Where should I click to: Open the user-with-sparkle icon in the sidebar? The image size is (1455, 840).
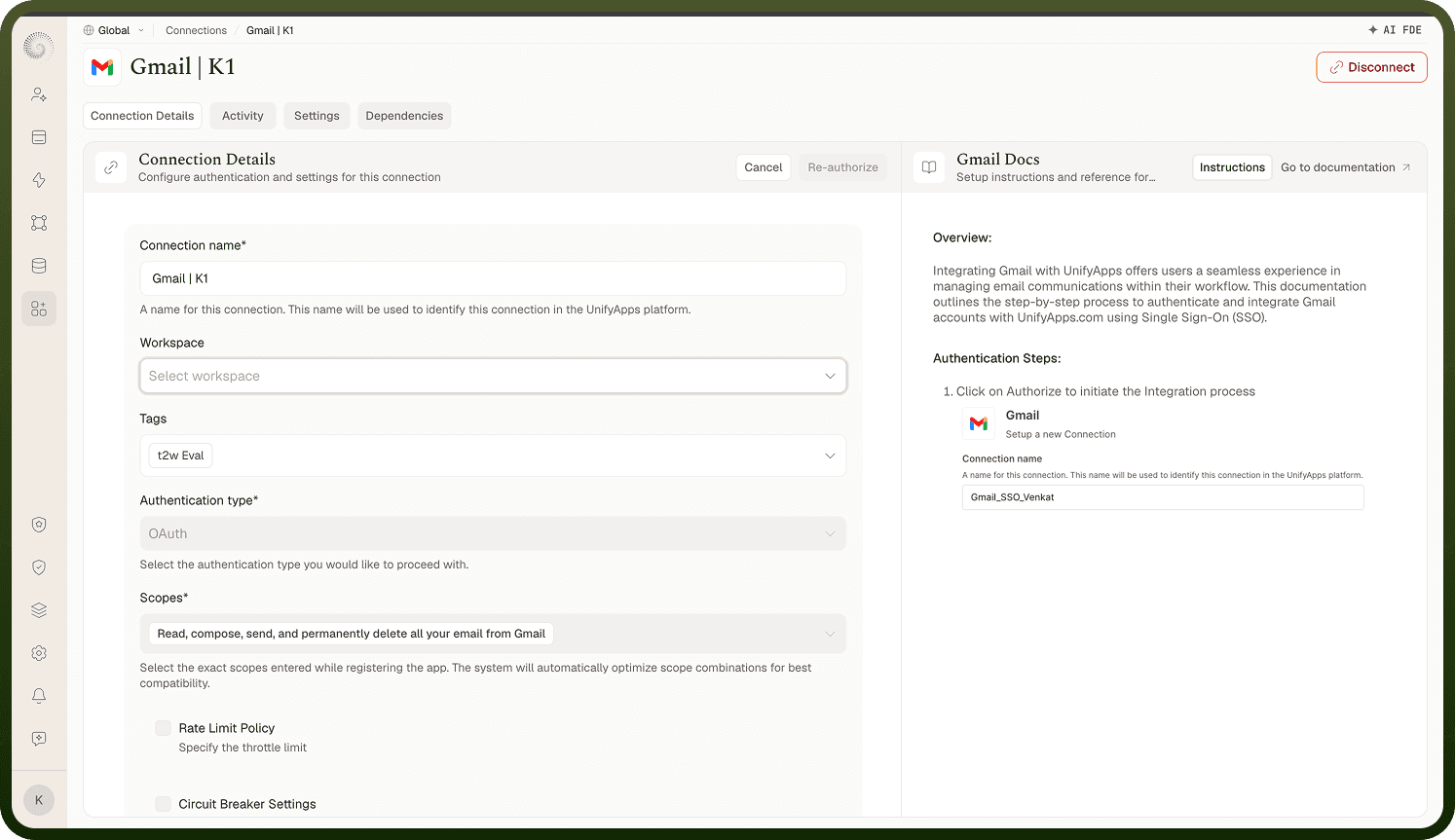[39, 94]
